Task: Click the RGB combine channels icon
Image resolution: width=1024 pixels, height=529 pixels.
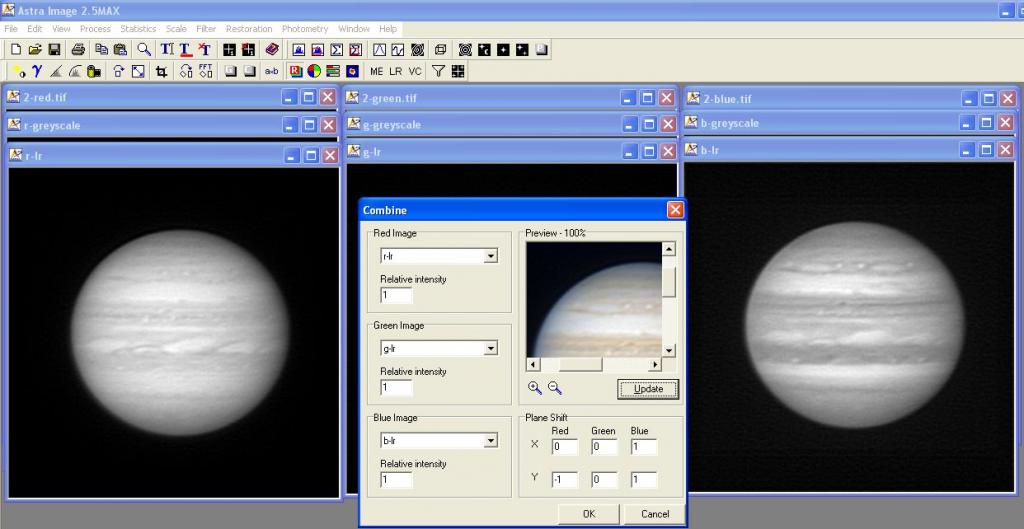Action: click(296, 71)
